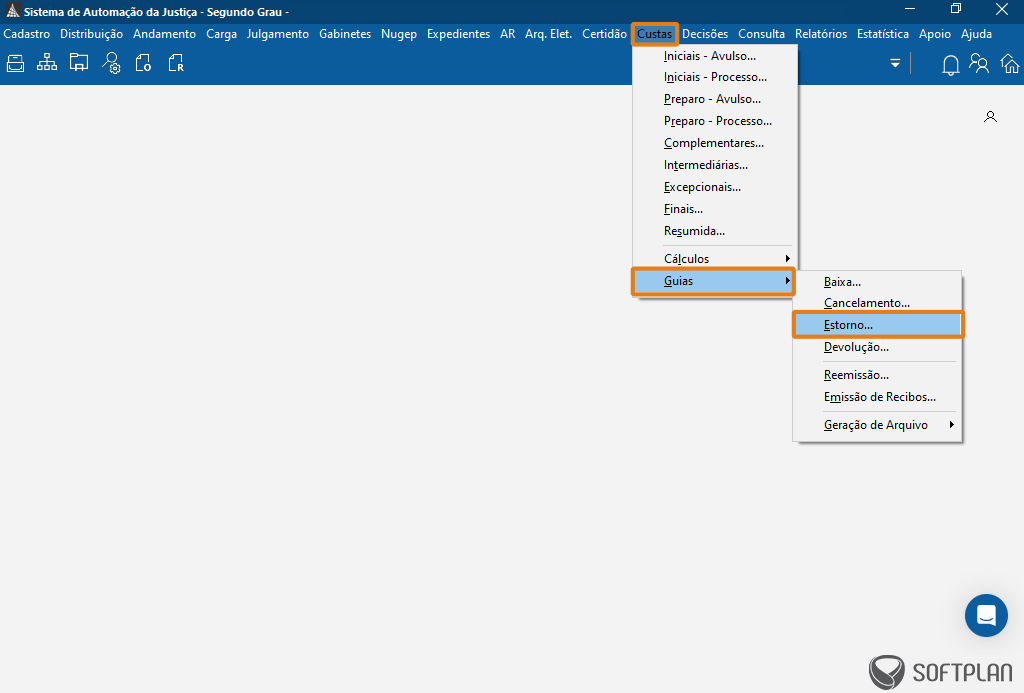Click the folder with printer toolbar icon

coord(79,63)
